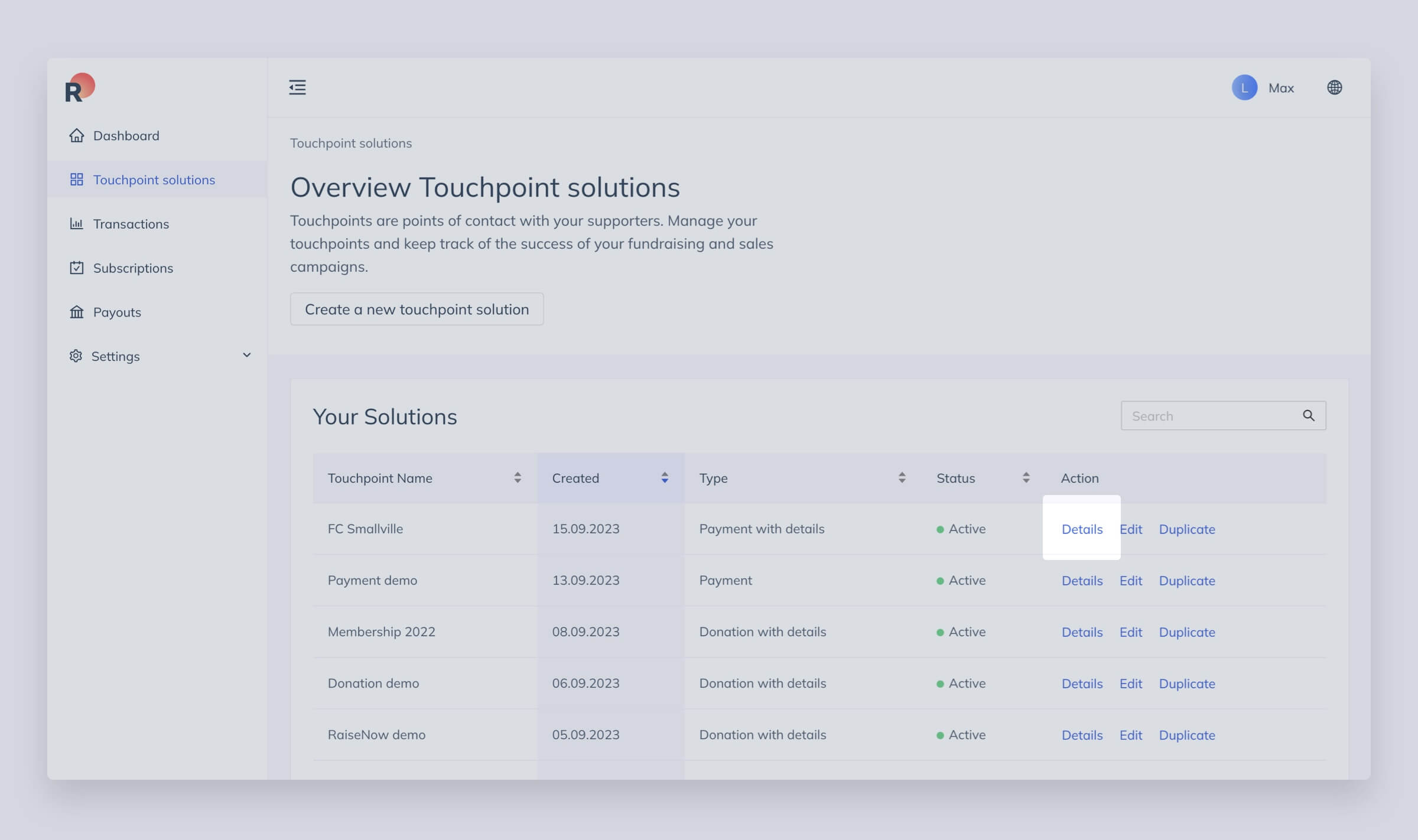This screenshot has height=840, width=1418.
Task: Click the Settings gear icon
Action: pyautogui.click(x=76, y=356)
